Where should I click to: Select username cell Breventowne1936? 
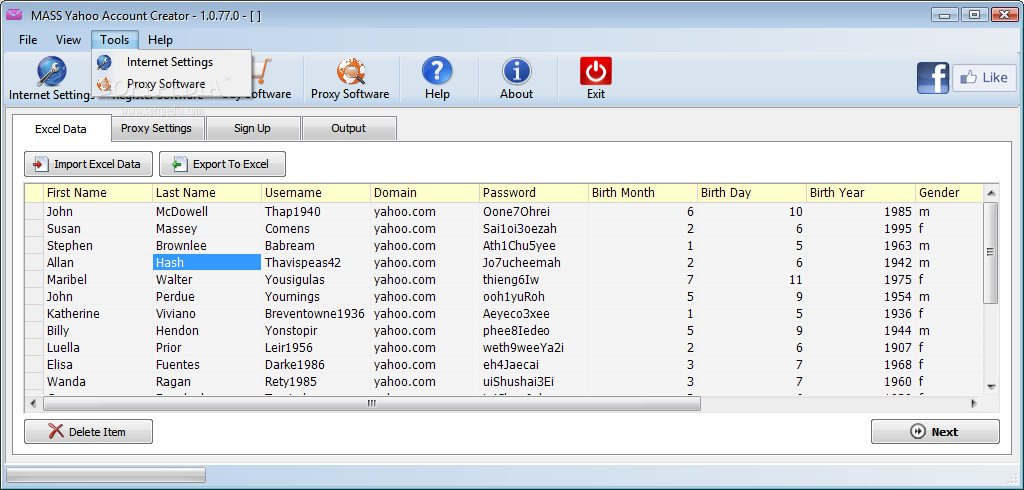coord(316,314)
